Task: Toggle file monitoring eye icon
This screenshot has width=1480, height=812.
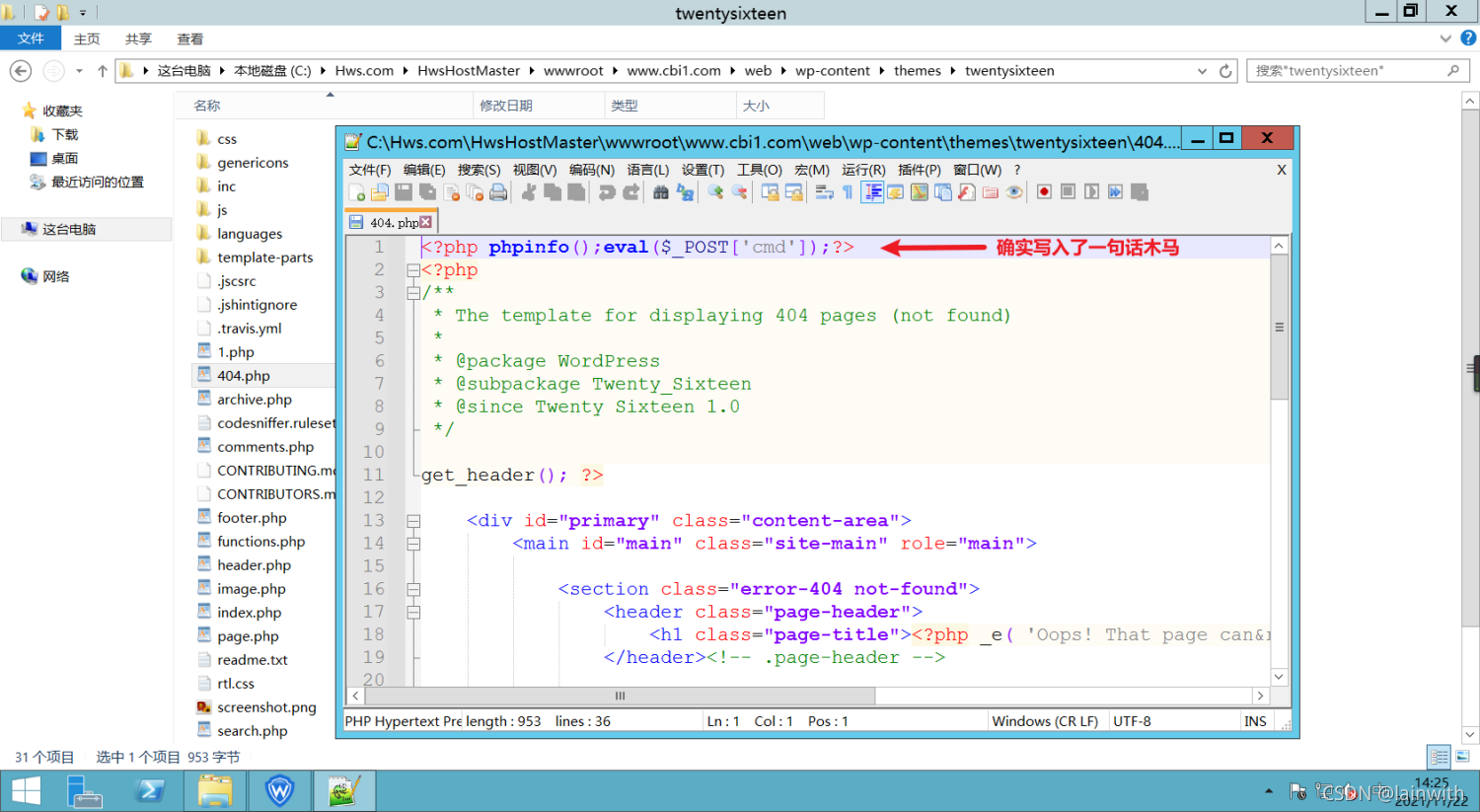Action: point(1014,192)
